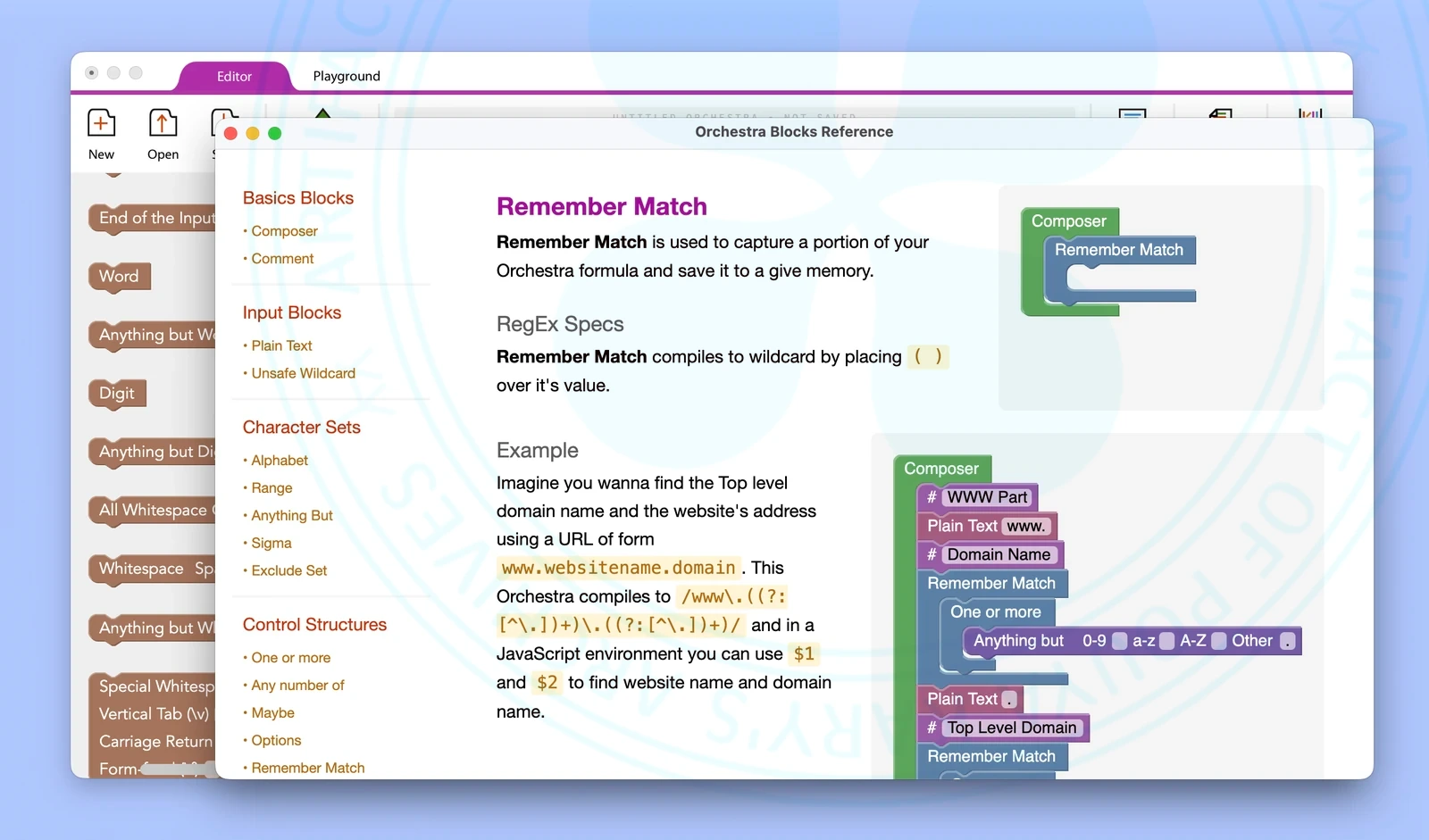Click the New document icon in the Editor toolbar

coord(101,123)
